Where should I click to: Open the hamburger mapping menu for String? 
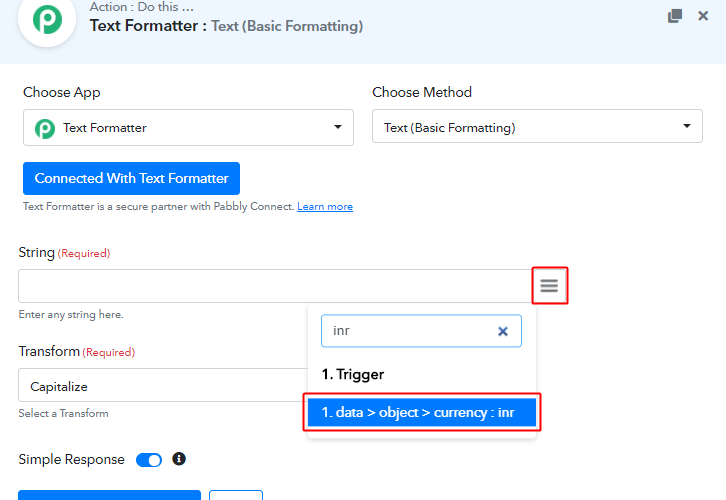[550, 286]
